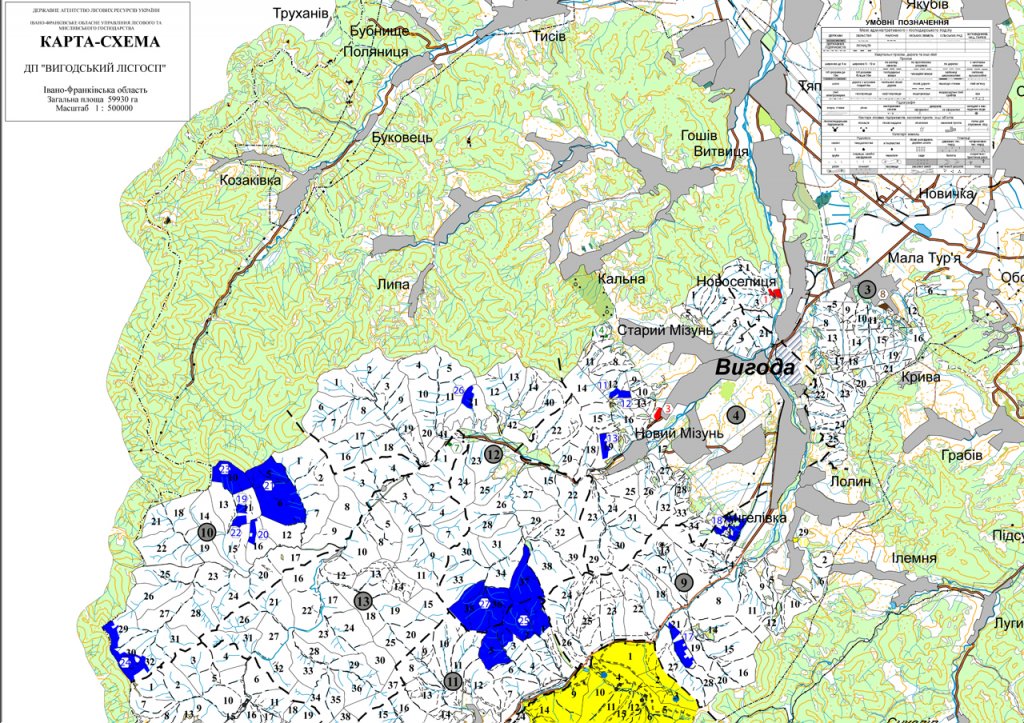Click the "Ангелівка" village label

(756, 518)
